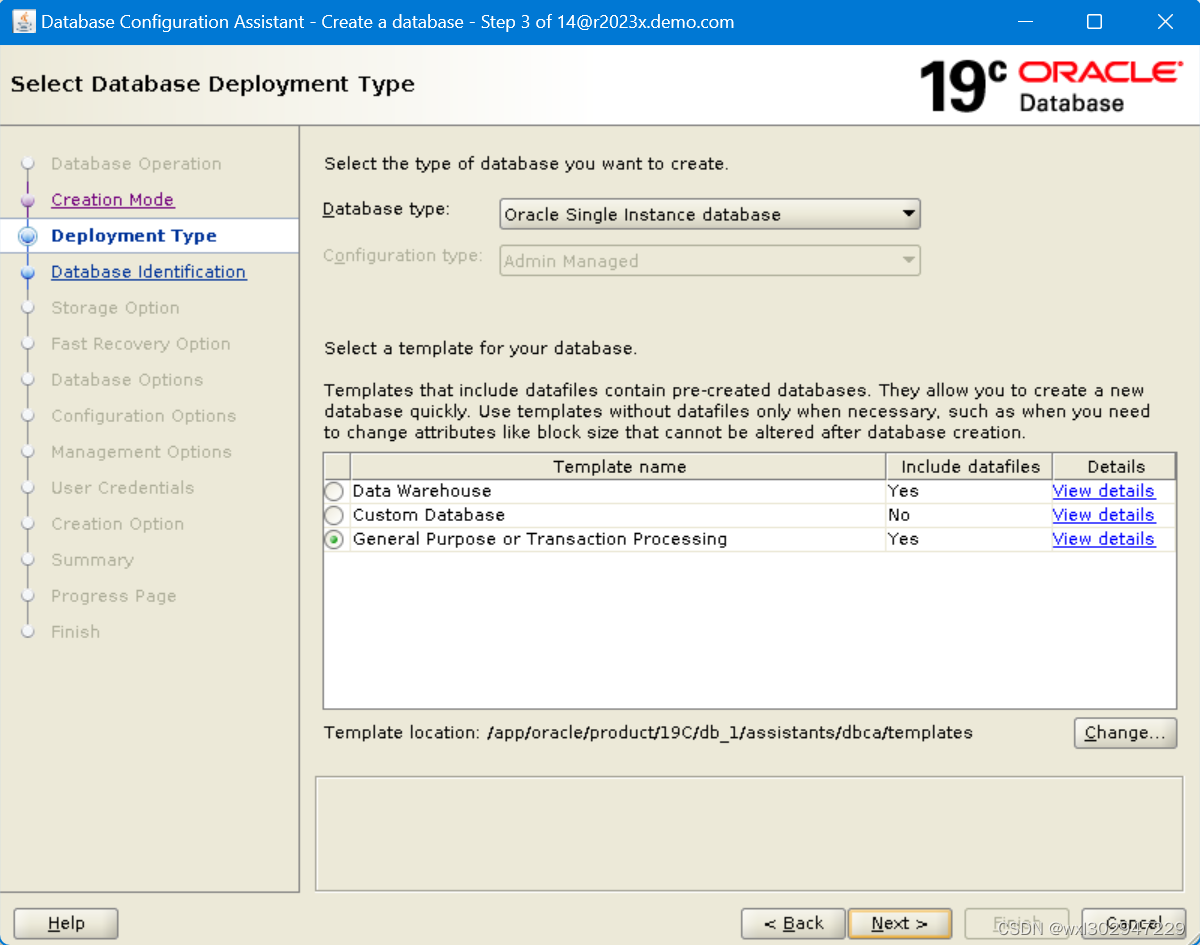
Task: Click the Progress Page step
Action: 113,596
